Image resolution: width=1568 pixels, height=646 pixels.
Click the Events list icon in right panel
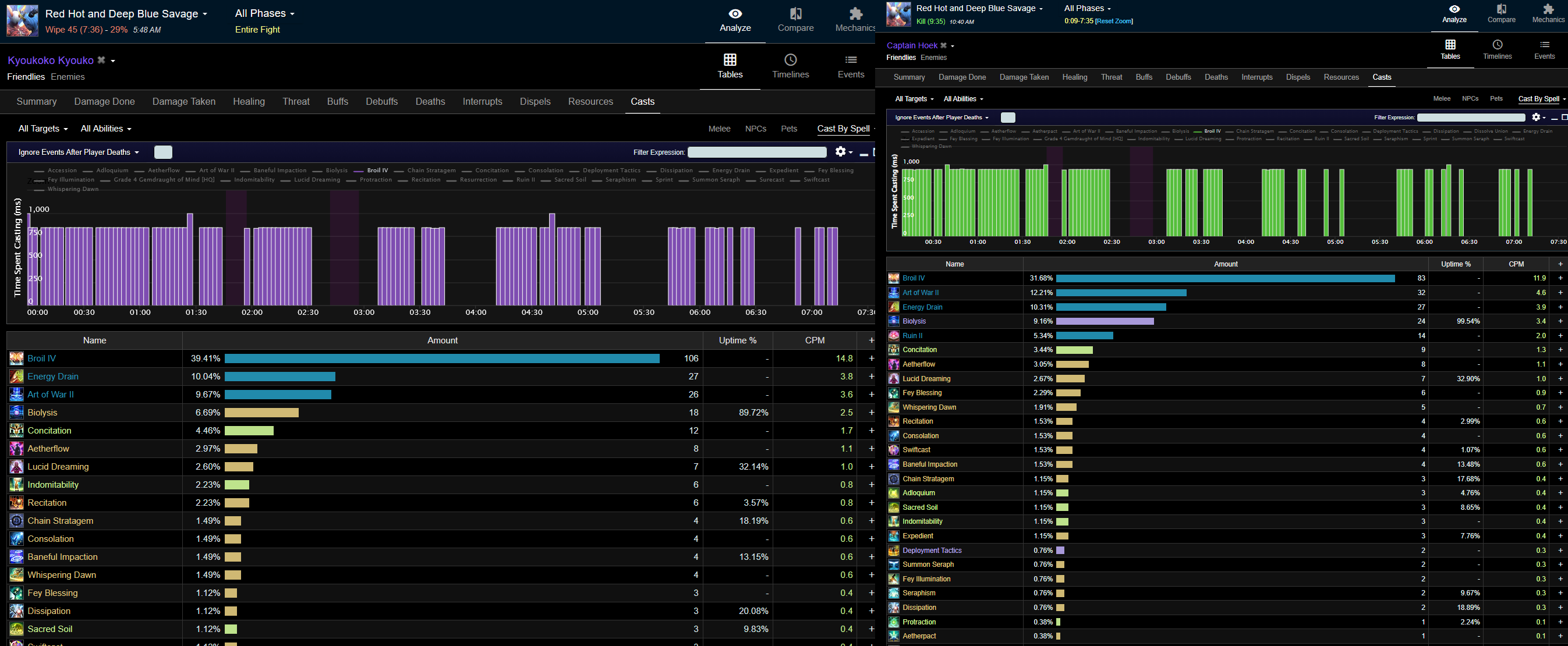pos(1544,44)
